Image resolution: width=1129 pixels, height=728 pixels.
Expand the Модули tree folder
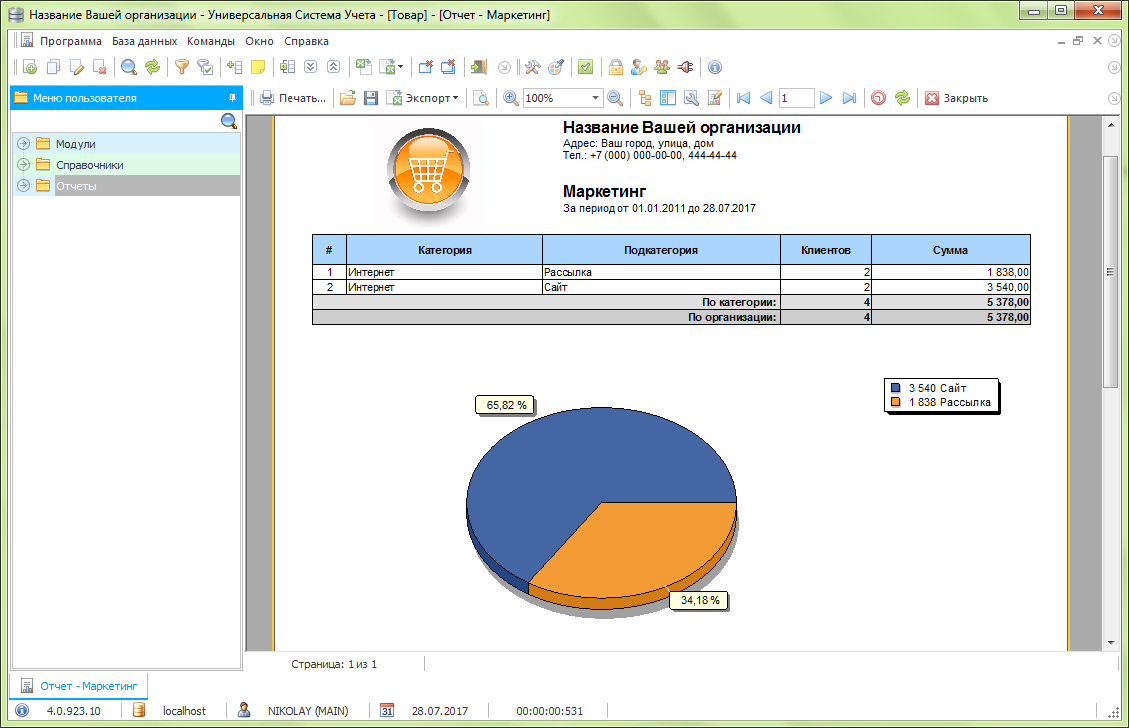point(24,144)
